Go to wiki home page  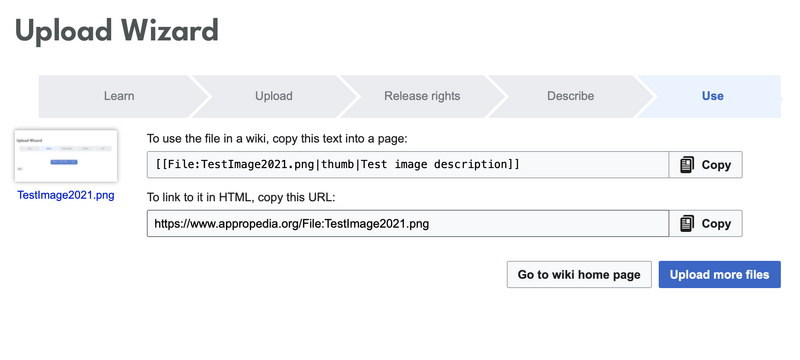[x=579, y=274]
